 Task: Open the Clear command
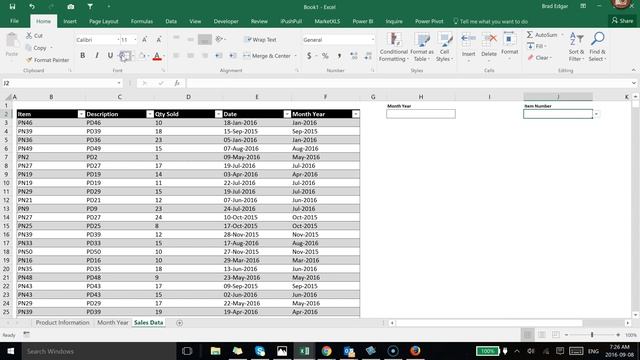539,58
